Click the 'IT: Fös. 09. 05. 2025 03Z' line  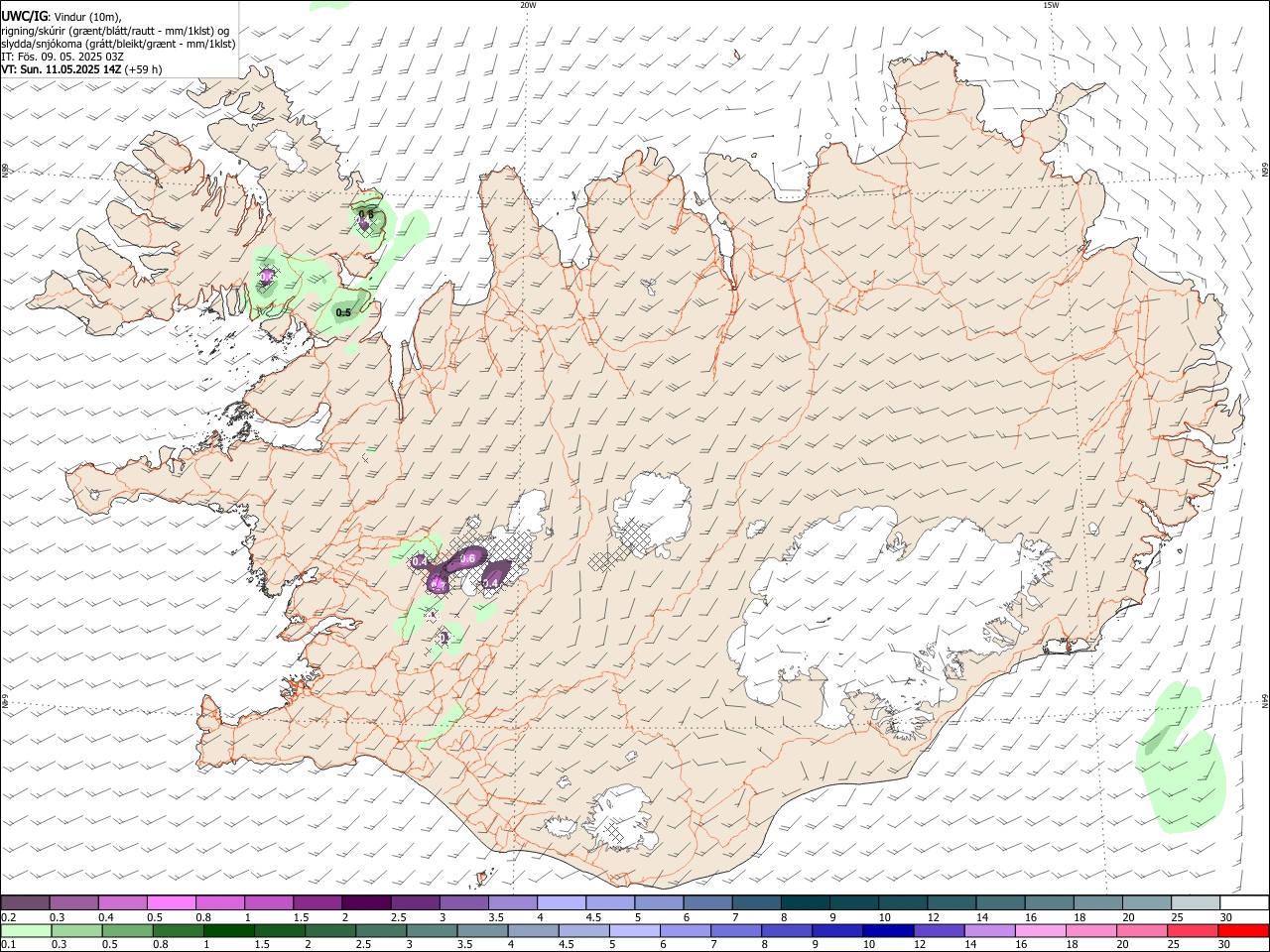coord(63,57)
